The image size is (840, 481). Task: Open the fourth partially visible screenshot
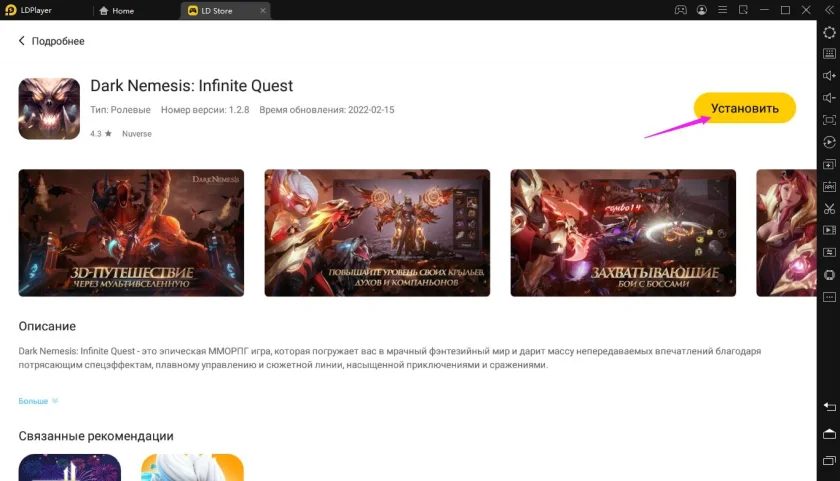pos(786,233)
